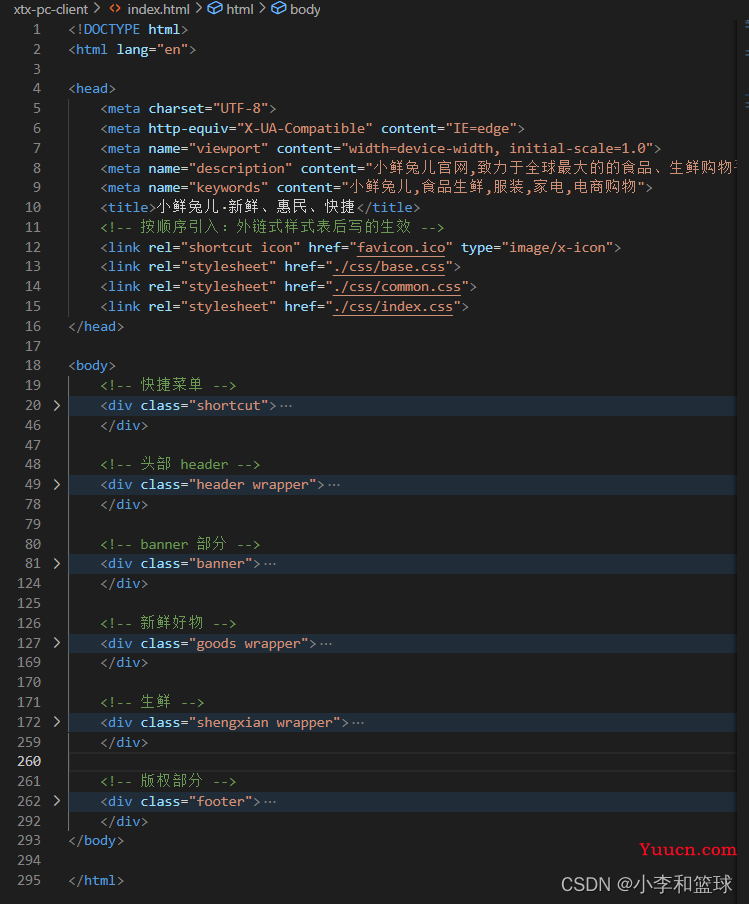Click line number 295 in the gutter
The width and height of the screenshot is (749, 904).
[29, 880]
